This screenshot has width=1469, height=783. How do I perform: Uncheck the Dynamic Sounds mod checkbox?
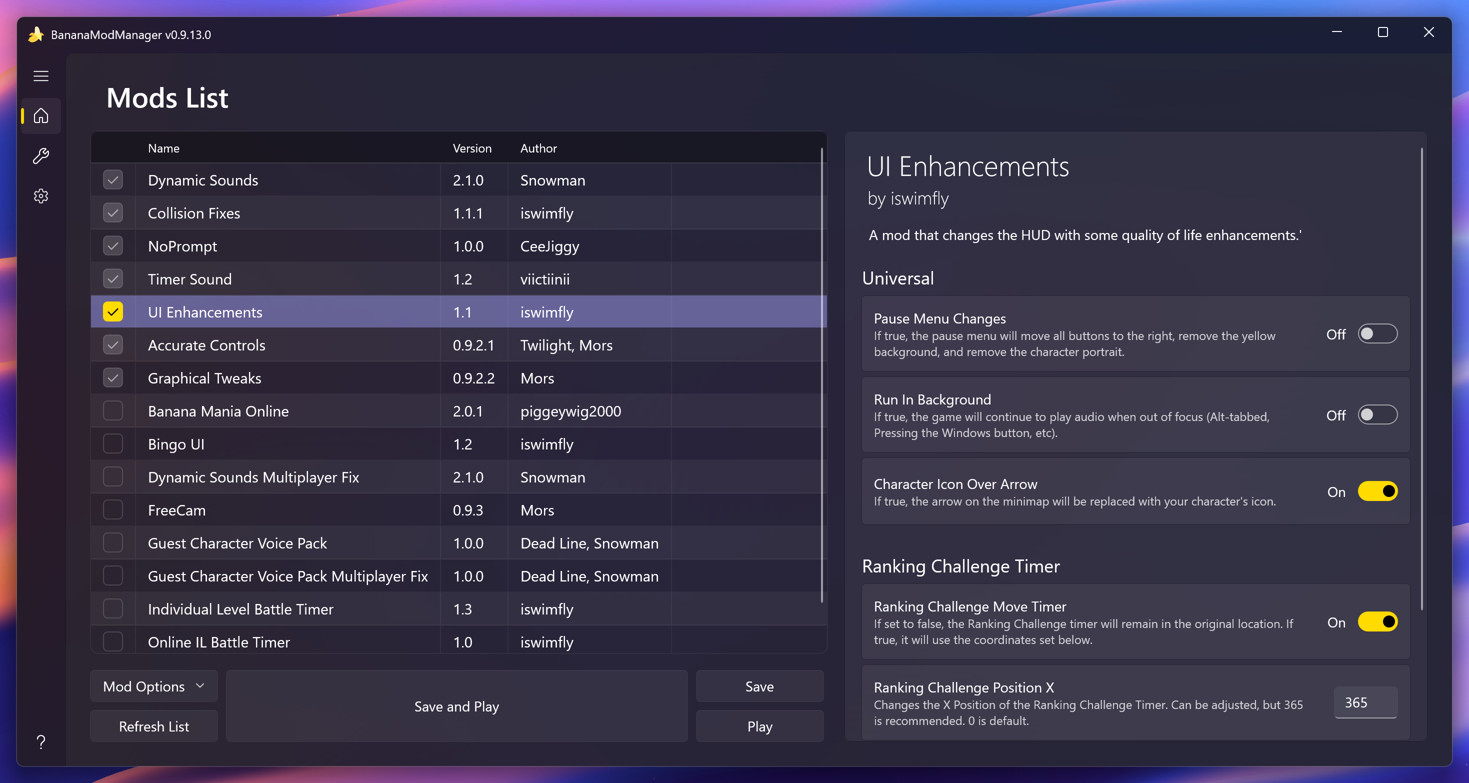113,180
